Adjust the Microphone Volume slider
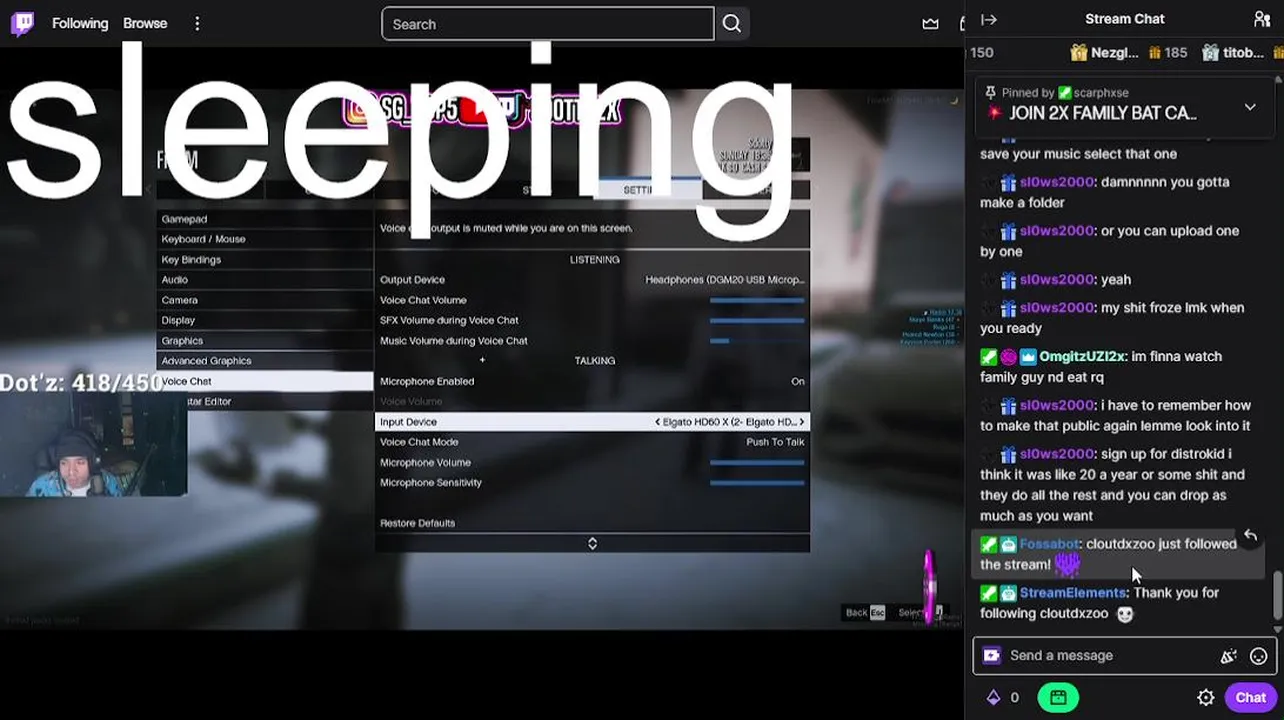The height and width of the screenshot is (720, 1284). (x=757, y=462)
